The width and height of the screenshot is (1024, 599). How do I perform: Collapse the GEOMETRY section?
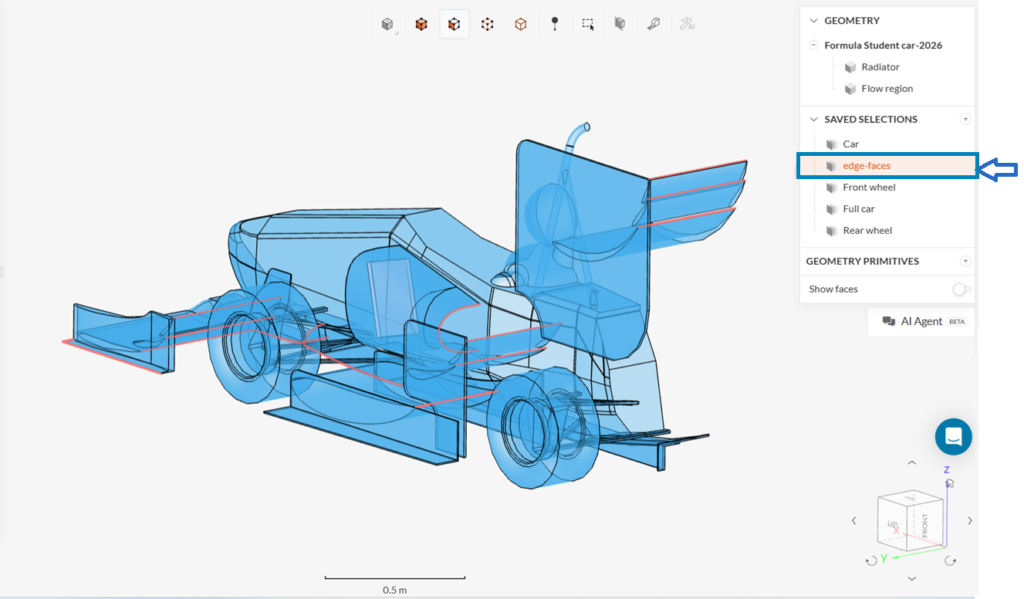tap(813, 21)
